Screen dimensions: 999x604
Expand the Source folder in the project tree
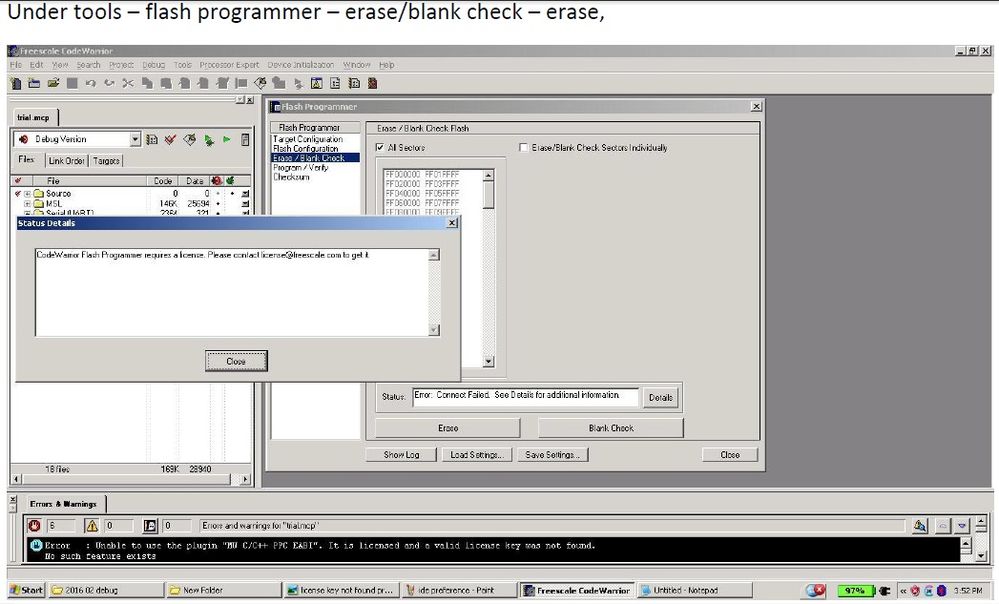(27, 194)
